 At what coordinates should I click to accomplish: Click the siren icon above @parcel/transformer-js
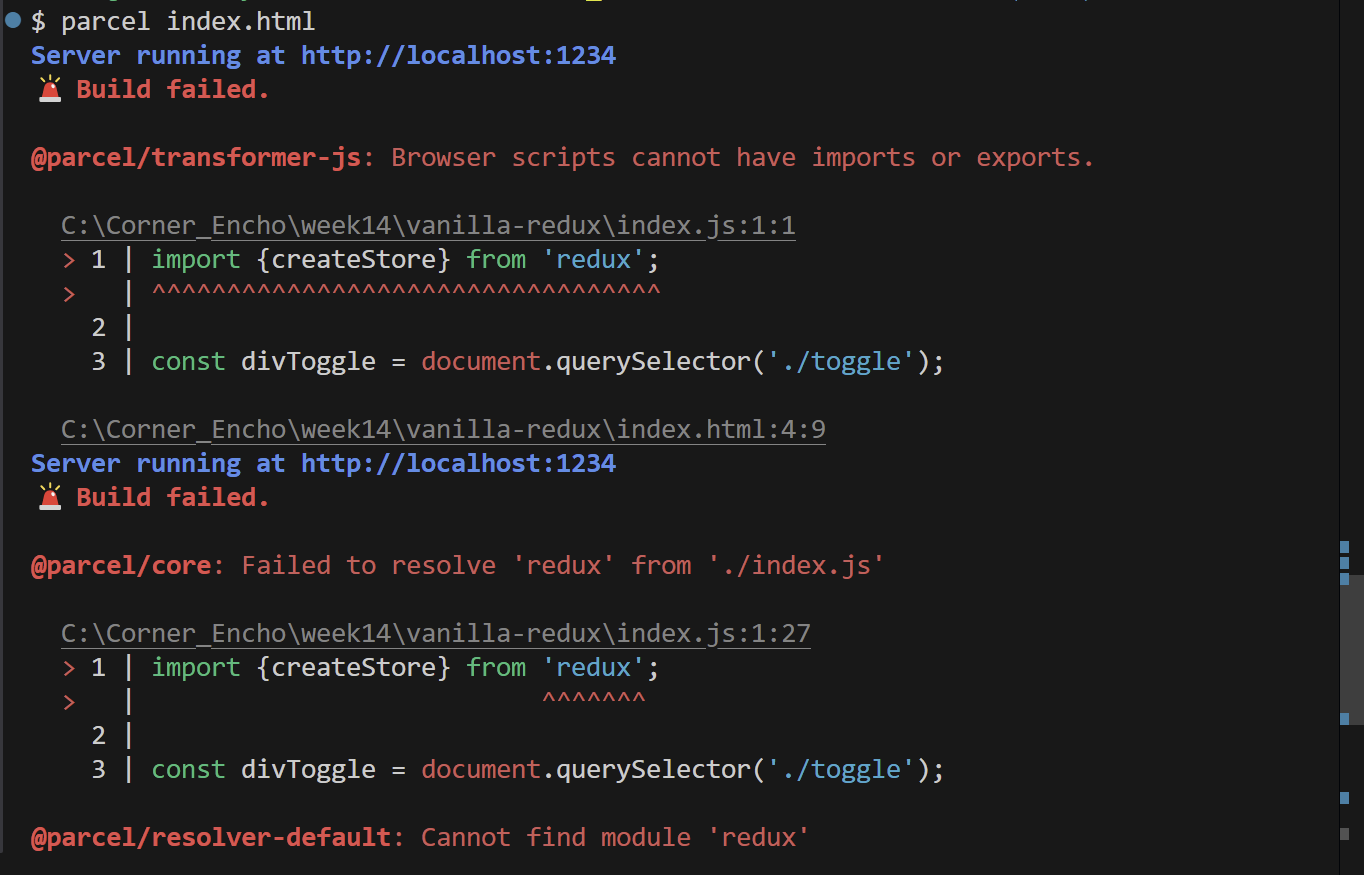click(x=49, y=88)
